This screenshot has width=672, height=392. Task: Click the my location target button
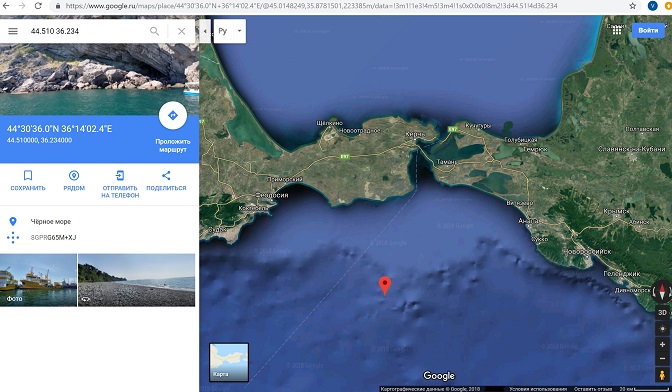663,329
